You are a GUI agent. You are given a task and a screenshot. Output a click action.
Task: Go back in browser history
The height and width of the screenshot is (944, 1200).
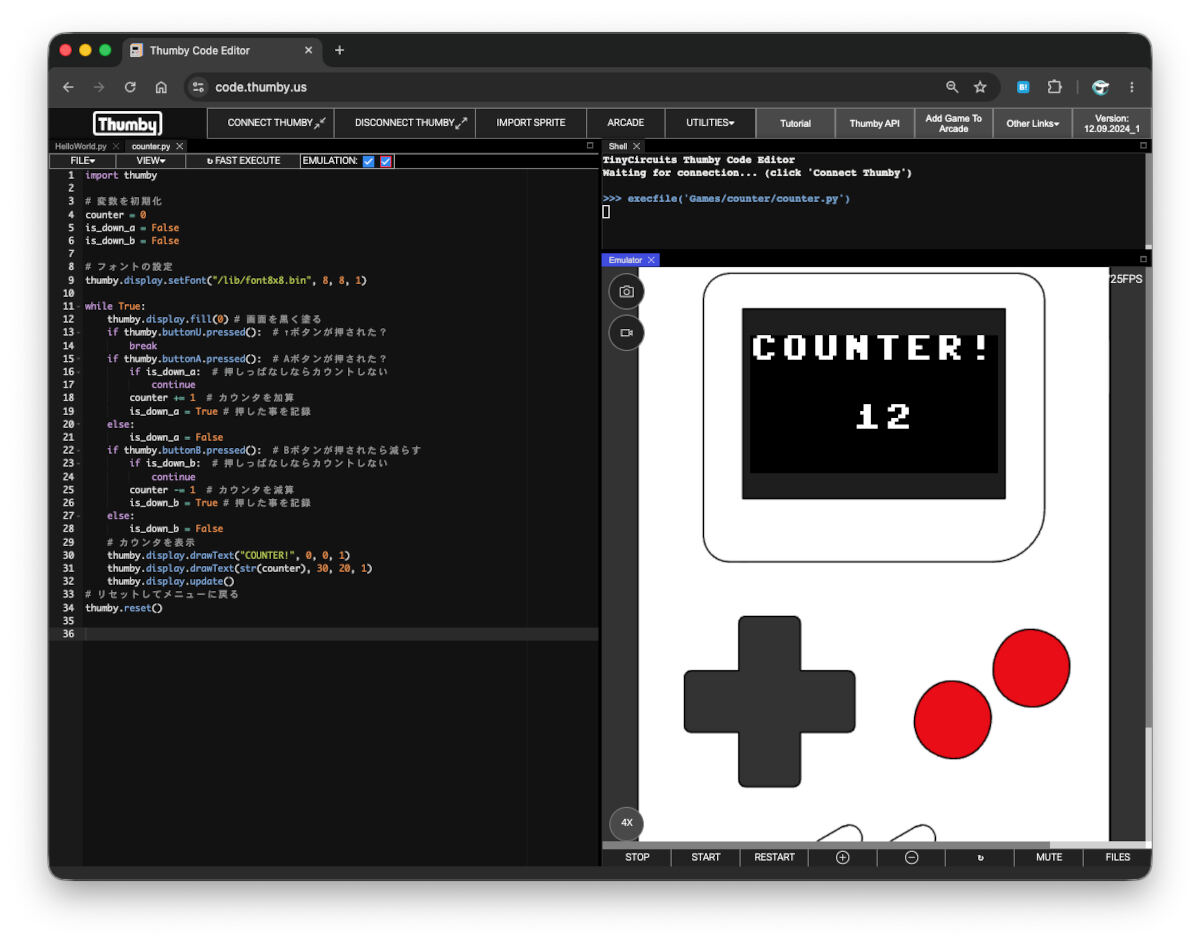coord(68,87)
